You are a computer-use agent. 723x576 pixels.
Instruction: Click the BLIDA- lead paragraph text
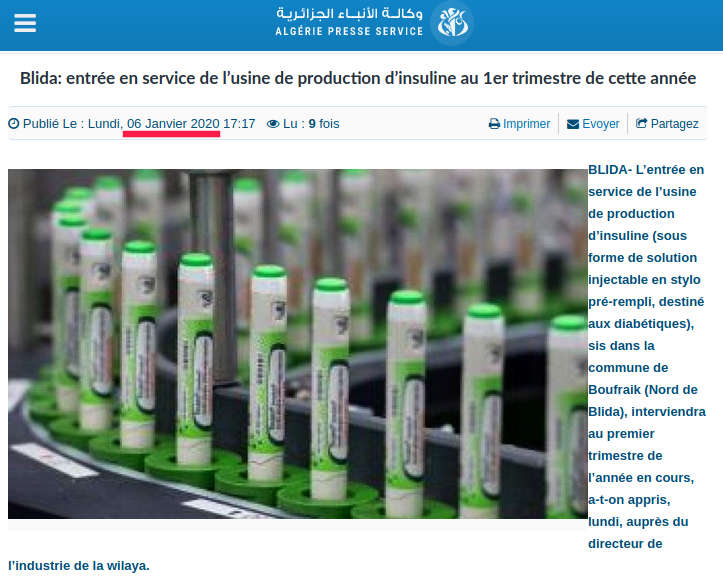tap(646, 356)
